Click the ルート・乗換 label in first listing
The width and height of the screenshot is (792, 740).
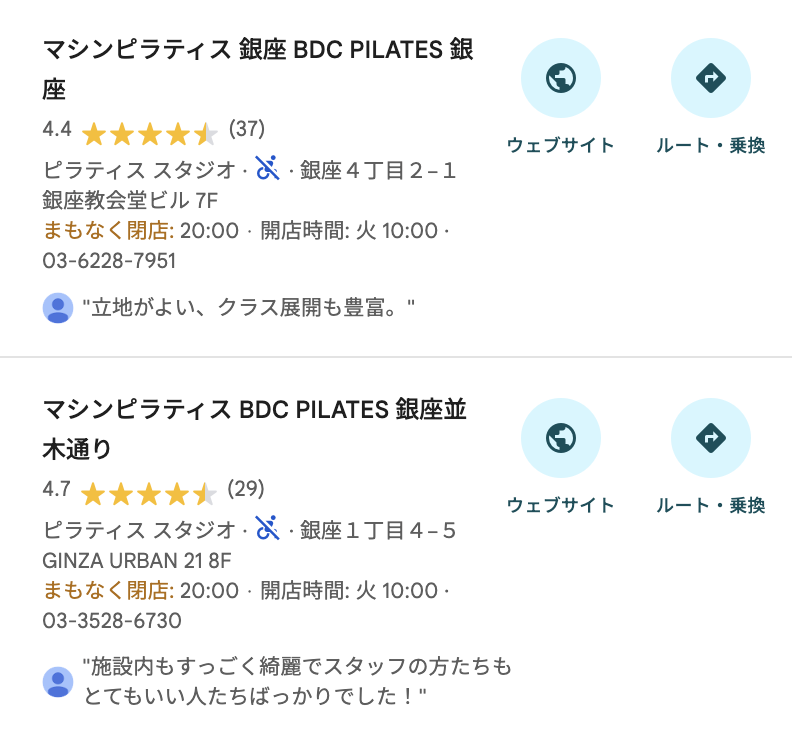(x=710, y=146)
